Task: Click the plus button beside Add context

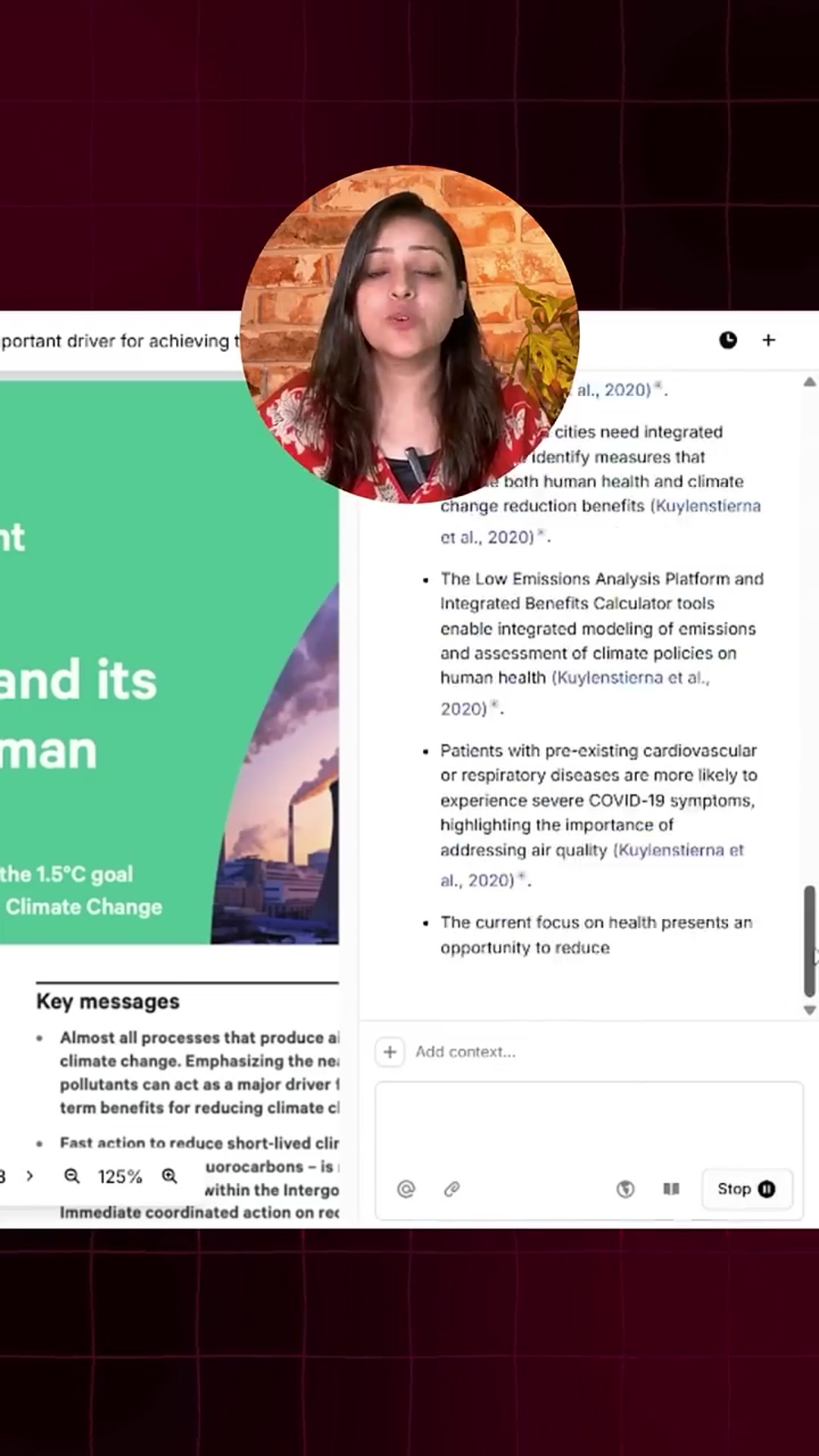Action: (x=390, y=1052)
